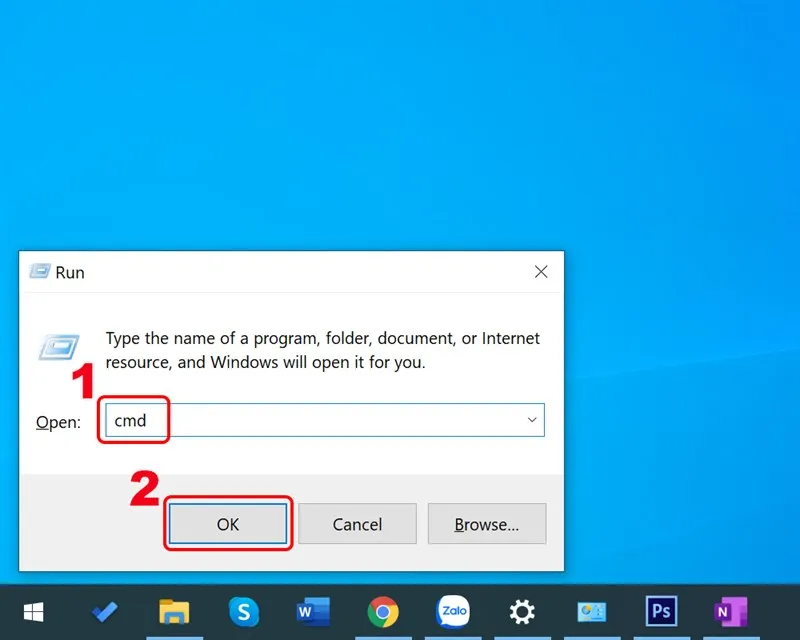This screenshot has height=640, width=800.
Task: Open Windows Settings from the taskbar
Action: click(x=522, y=611)
